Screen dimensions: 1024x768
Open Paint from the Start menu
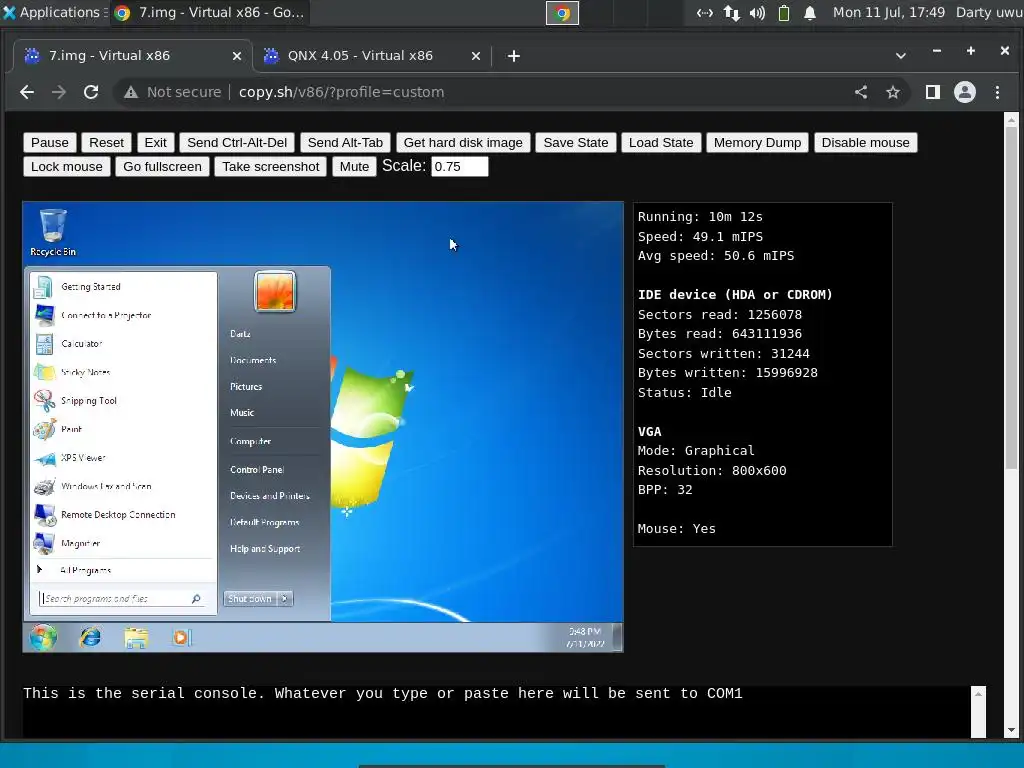[x=123, y=429]
